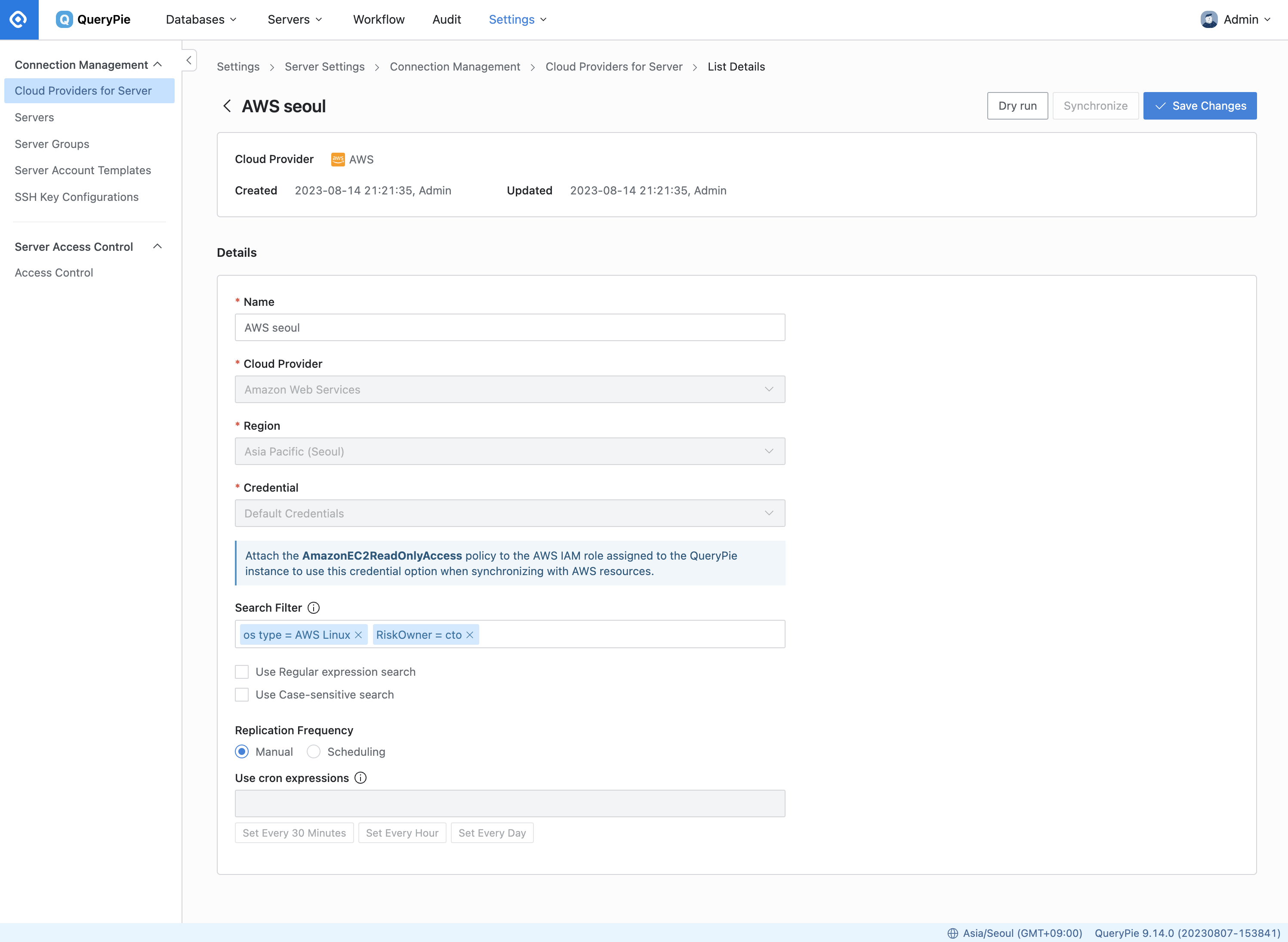Click the Dry run button
The height and width of the screenshot is (942, 1288).
click(1017, 106)
